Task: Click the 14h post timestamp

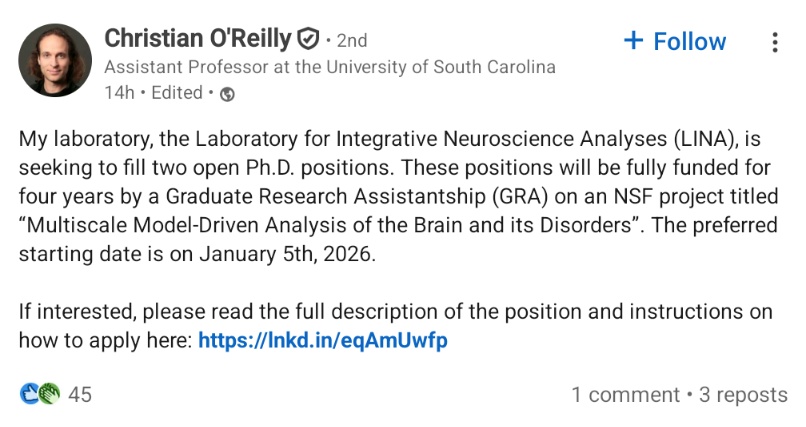Action: 119,93
